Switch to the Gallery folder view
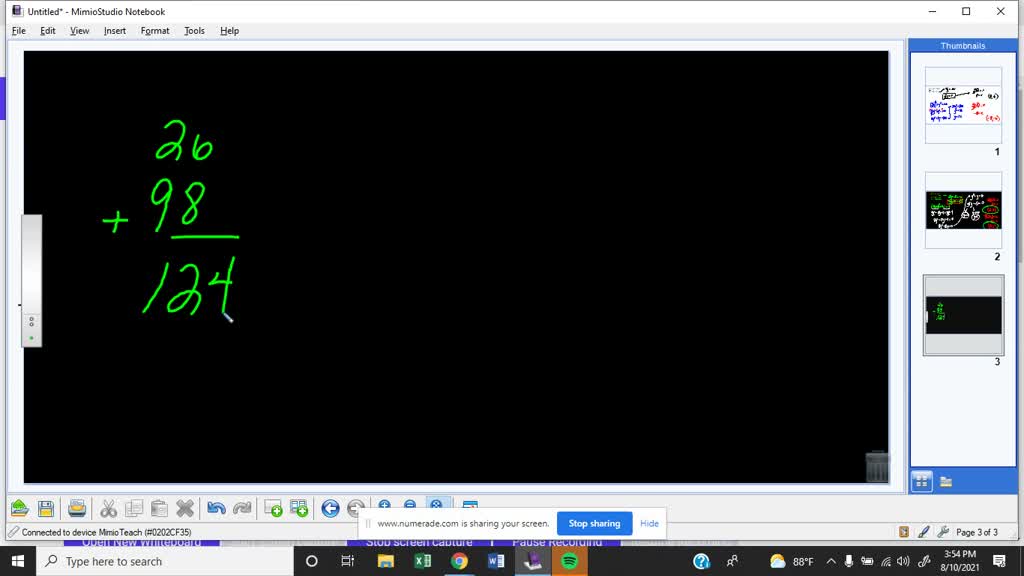 tap(946, 481)
